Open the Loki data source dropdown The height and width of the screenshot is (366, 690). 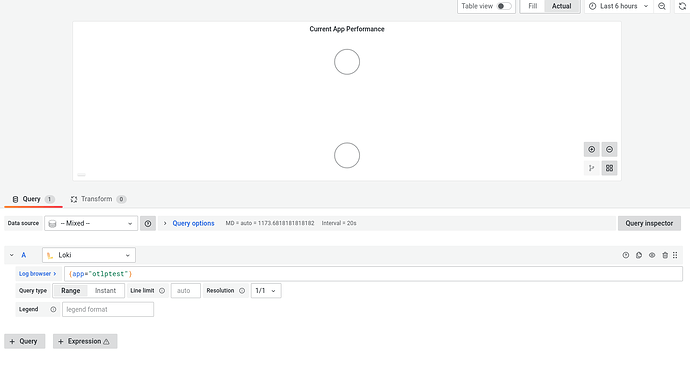pyautogui.click(x=89, y=255)
